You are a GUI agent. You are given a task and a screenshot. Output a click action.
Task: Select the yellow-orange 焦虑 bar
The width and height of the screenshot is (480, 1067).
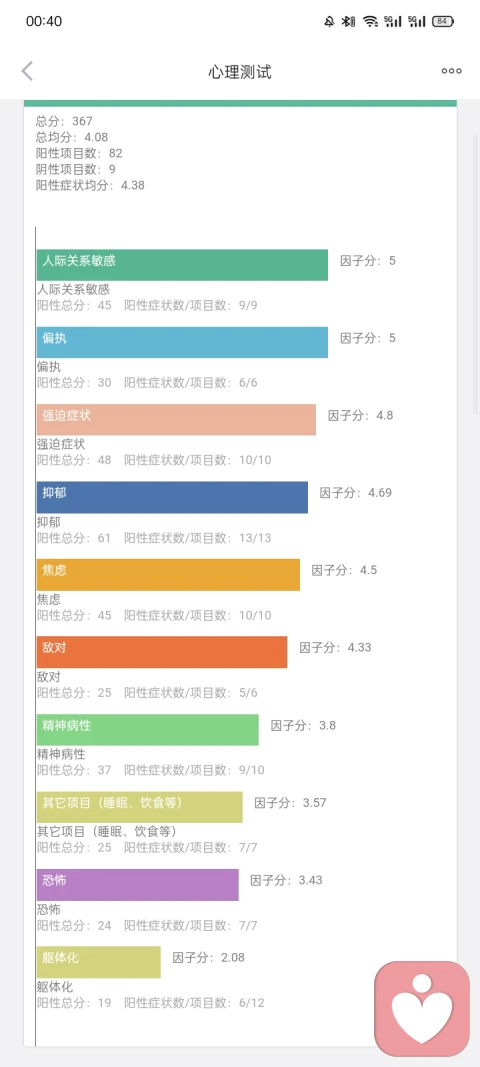tap(168, 575)
